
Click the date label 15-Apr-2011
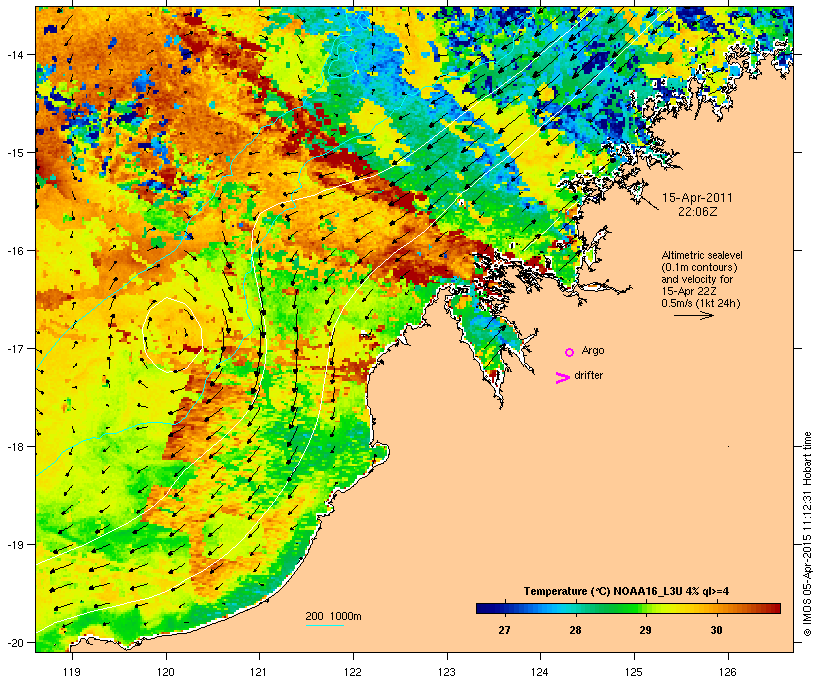(697, 198)
